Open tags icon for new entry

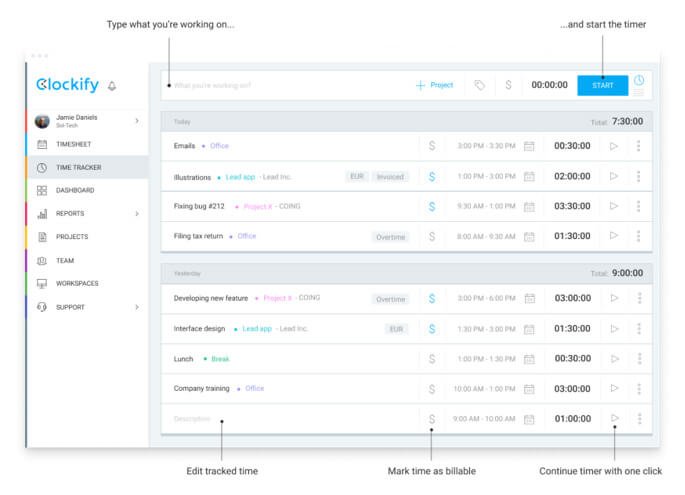(x=479, y=85)
